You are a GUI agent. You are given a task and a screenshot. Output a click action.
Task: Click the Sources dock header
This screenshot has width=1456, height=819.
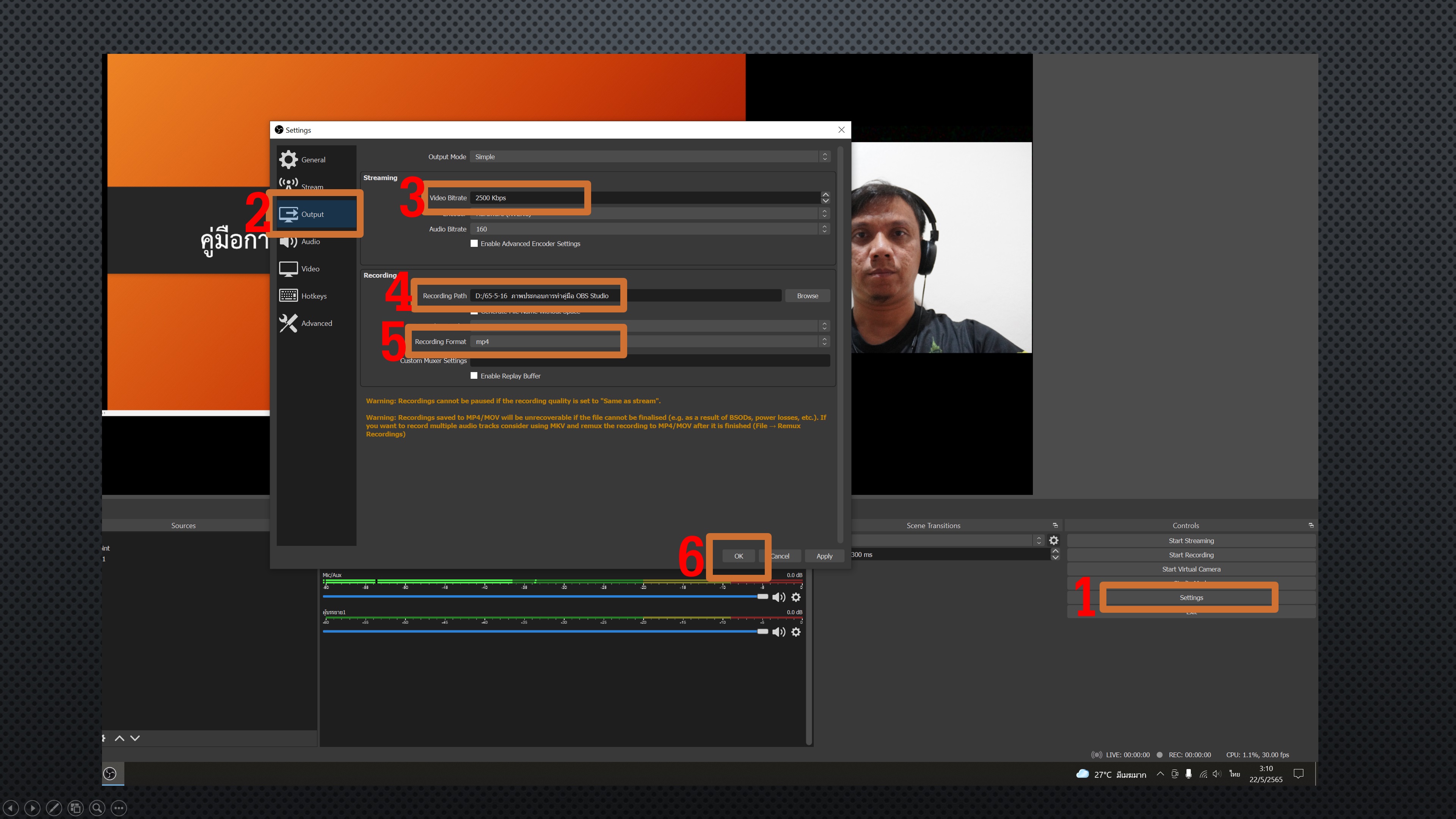pyautogui.click(x=184, y=526)
